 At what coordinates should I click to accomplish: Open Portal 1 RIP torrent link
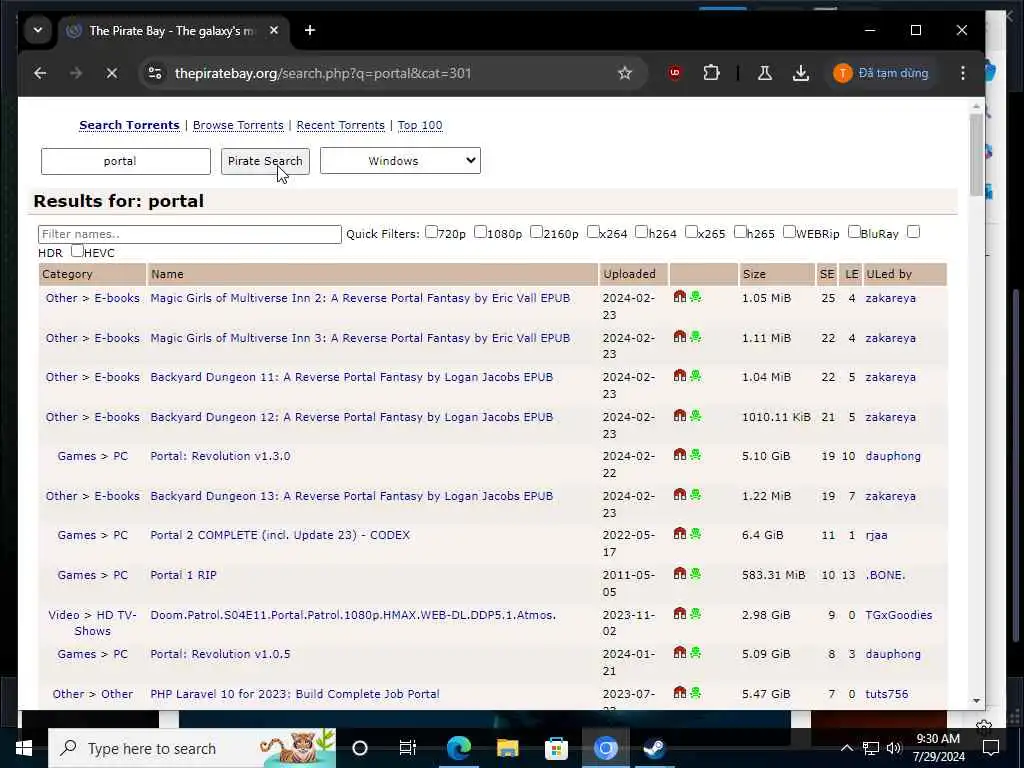pos(184,575)
